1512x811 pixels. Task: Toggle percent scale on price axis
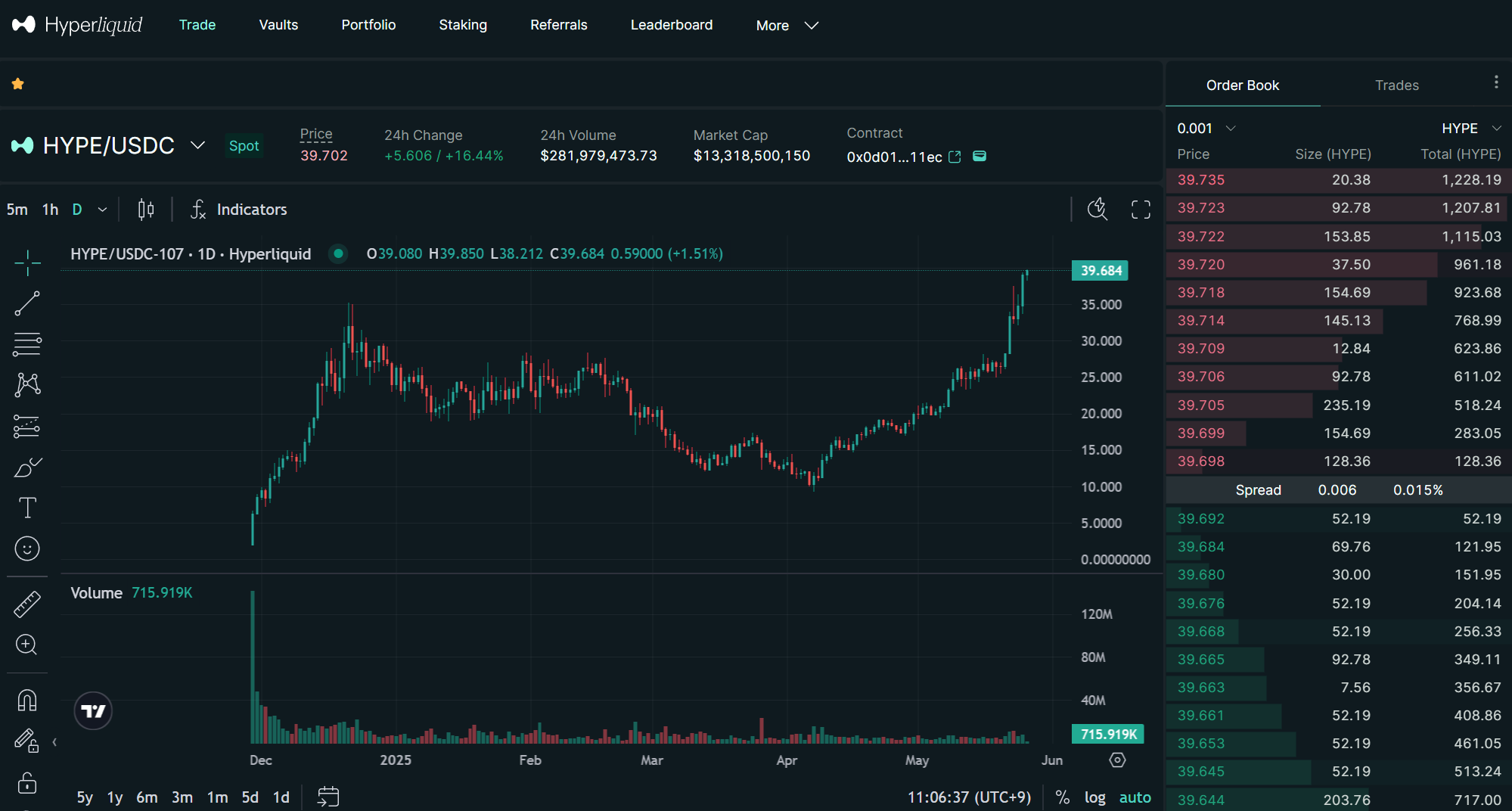click(1062, 797)
